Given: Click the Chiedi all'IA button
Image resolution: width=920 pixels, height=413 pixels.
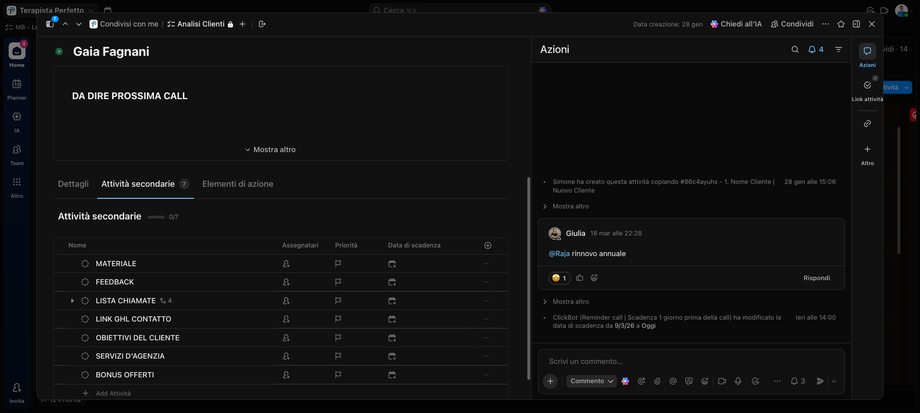Looking at the screenshot, I should 736,24.
